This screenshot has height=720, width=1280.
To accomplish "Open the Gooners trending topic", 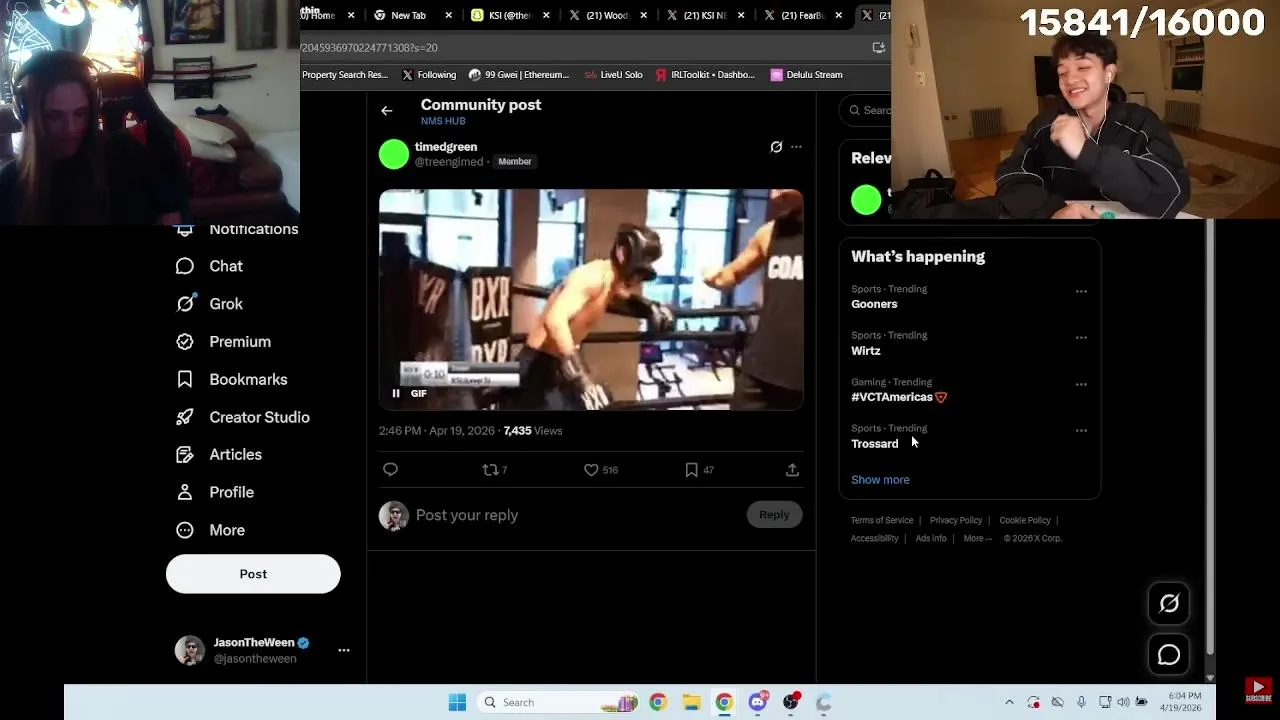I will click(x=874, y=304).
